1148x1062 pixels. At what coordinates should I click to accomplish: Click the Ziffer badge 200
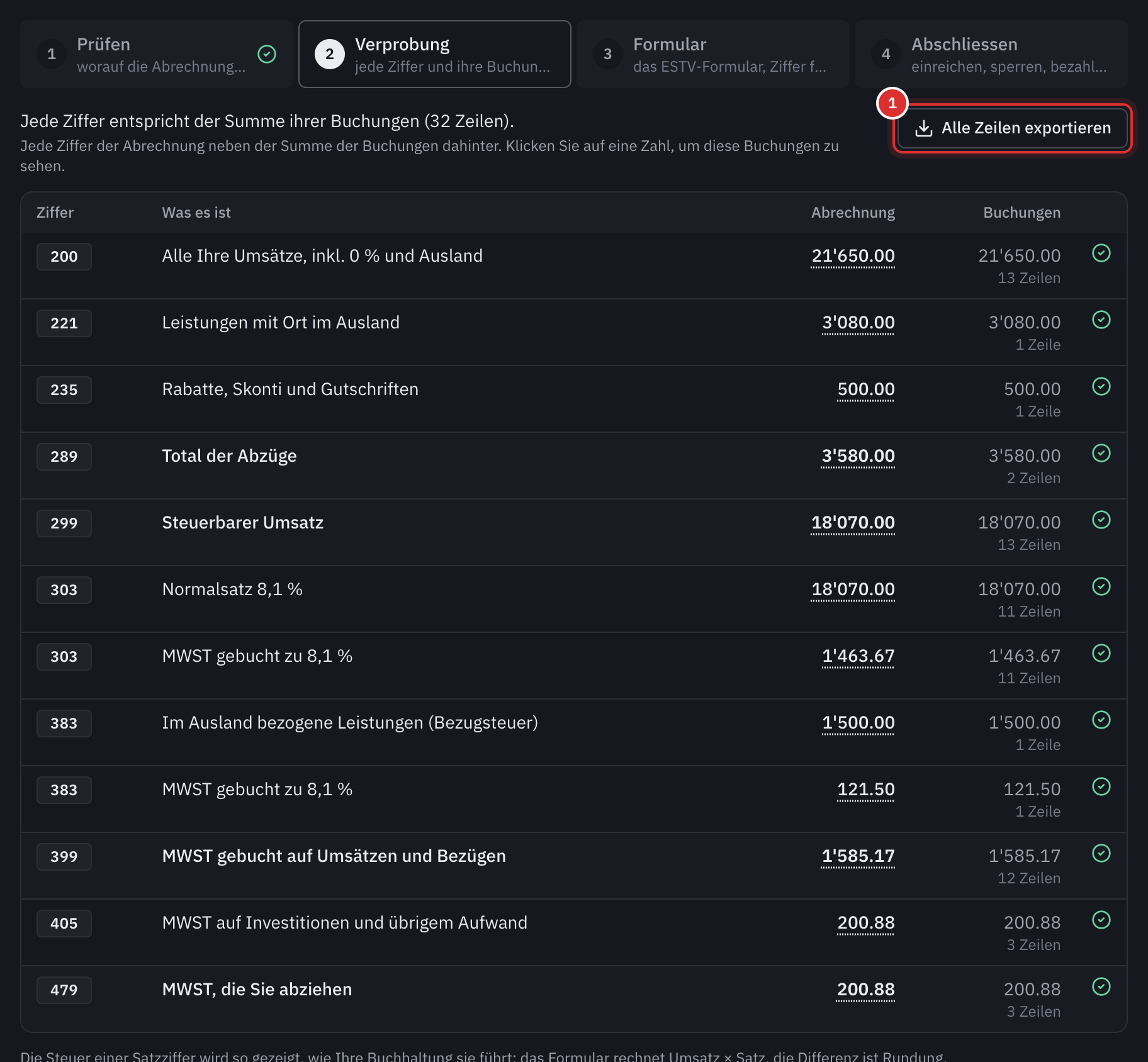click(x=64, y=257)
